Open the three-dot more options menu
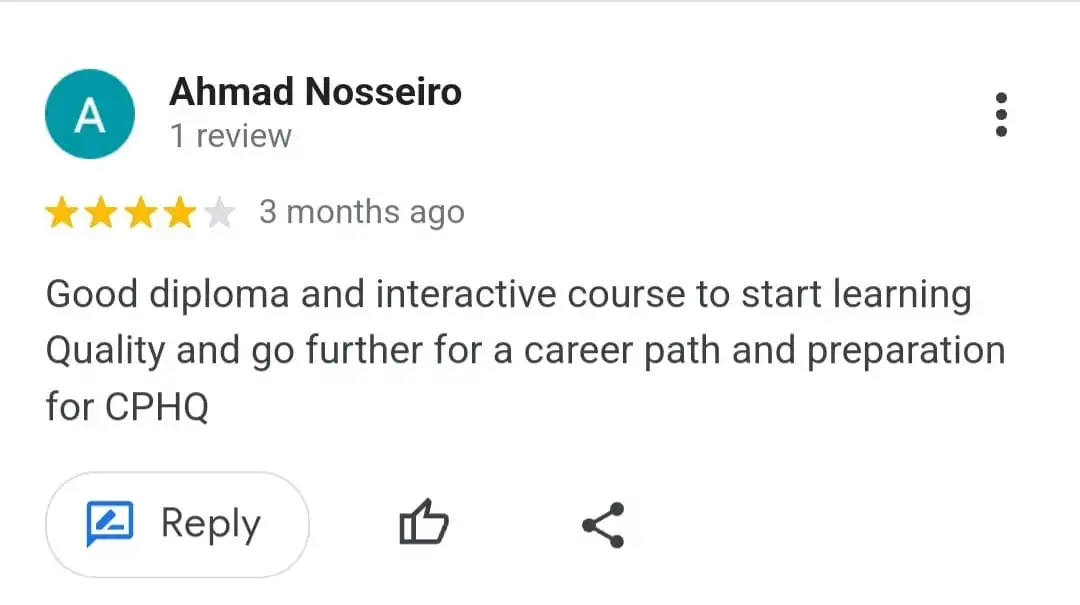 click(1001, 115)
